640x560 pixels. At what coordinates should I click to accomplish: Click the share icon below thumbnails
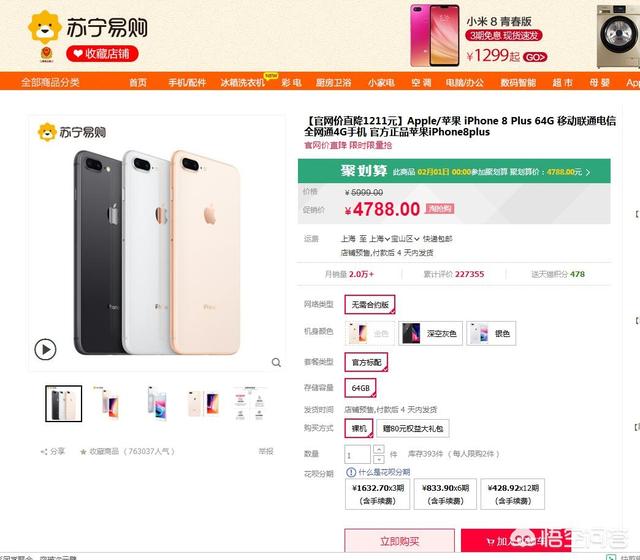coord(44,451)
